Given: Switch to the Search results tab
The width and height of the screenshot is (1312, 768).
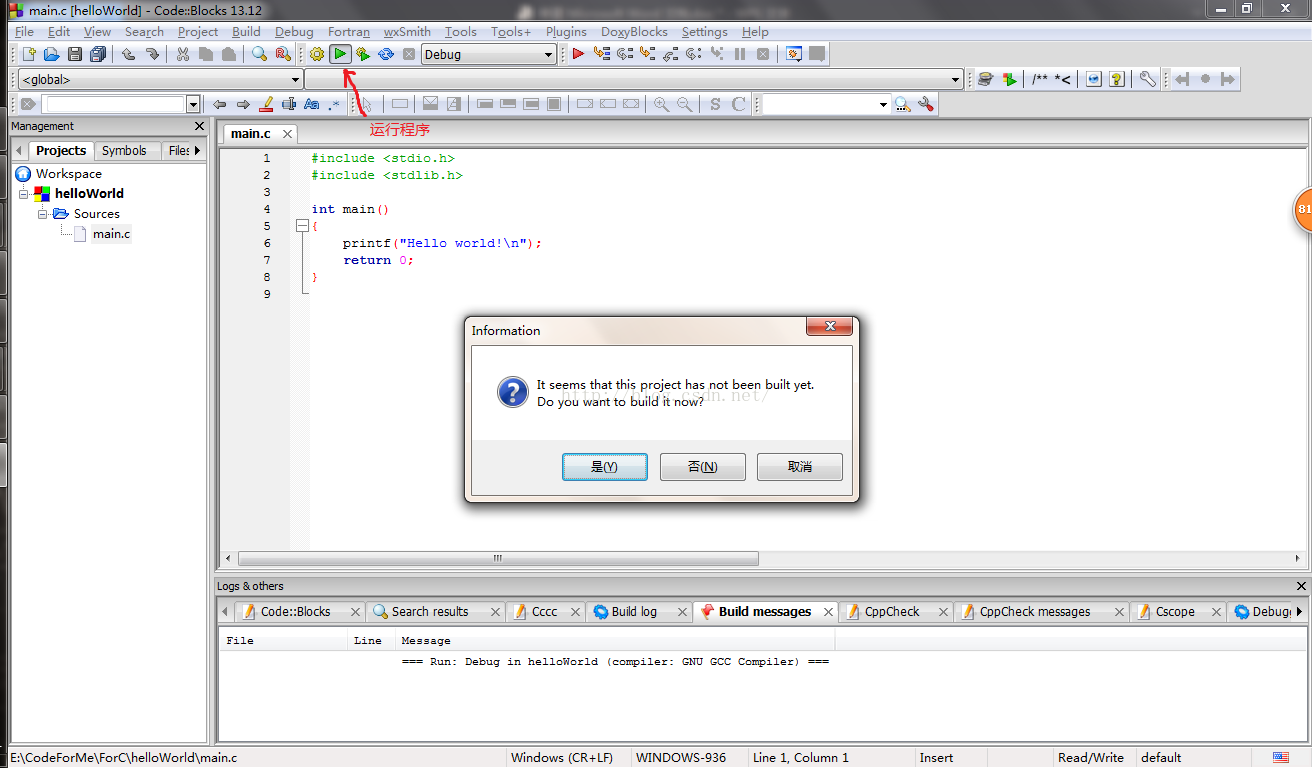Looking at the screenshot, I should [x=430, y=611].
